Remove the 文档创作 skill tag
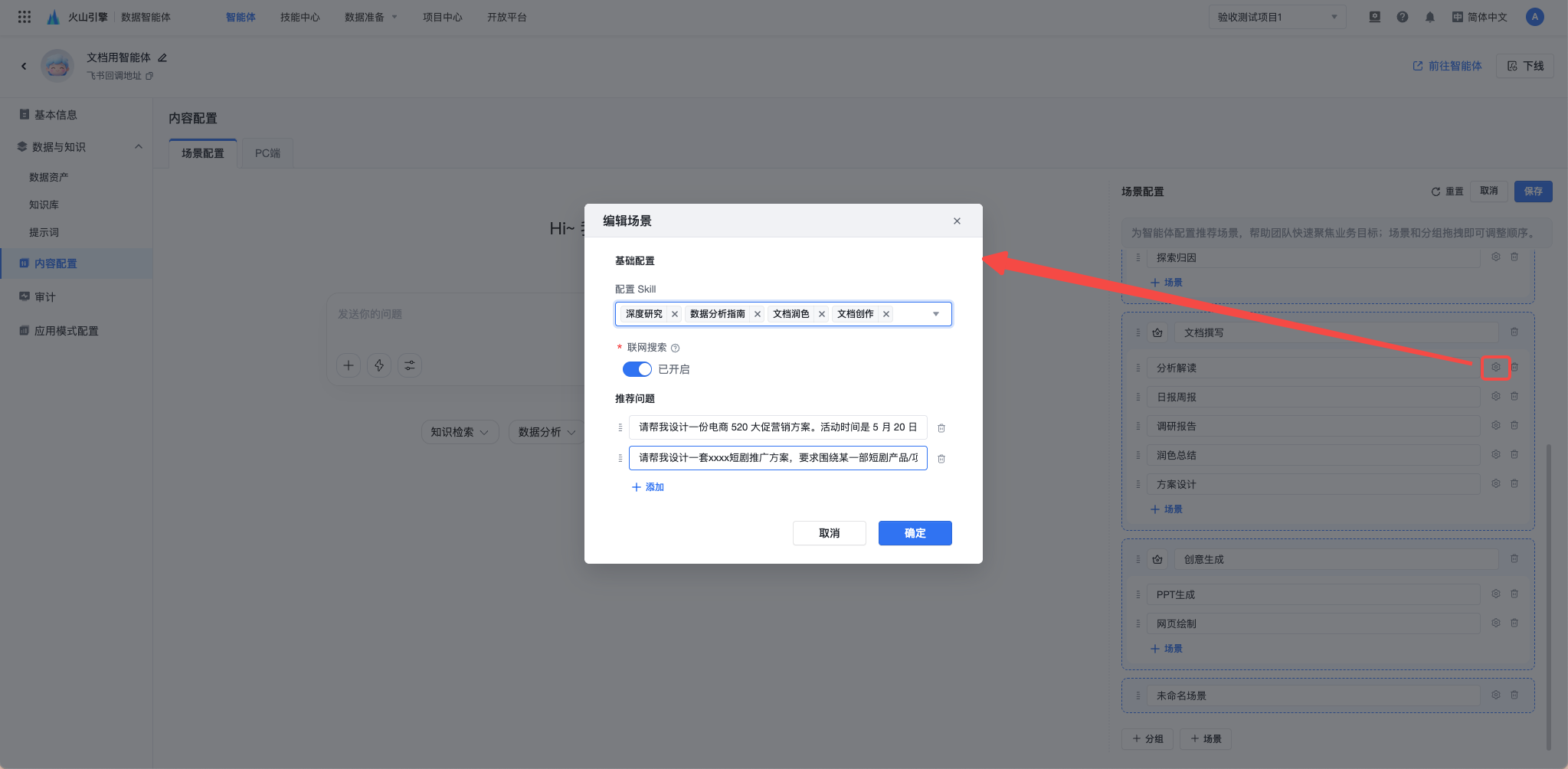1568x769 pixels. coord(885,314)
